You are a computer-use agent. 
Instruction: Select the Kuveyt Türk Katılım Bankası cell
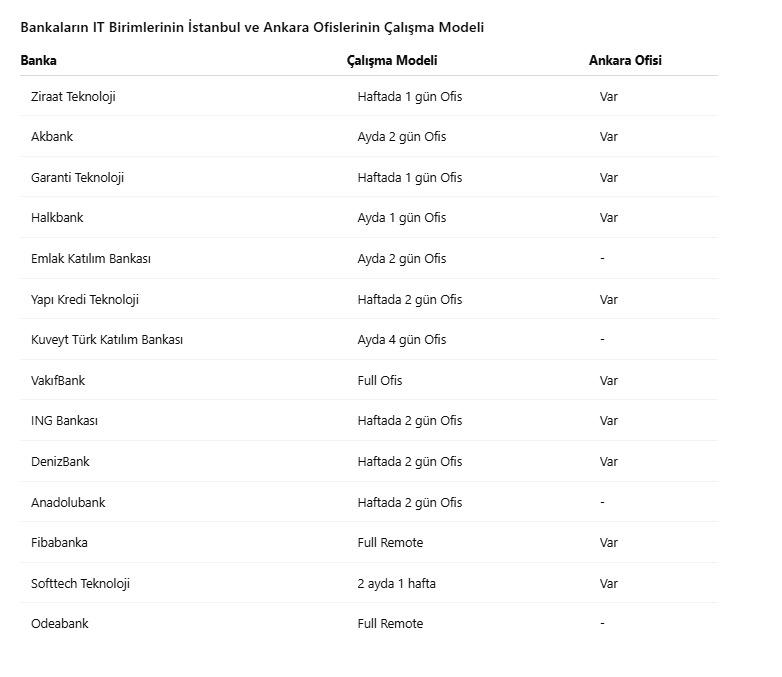point(107,340)
